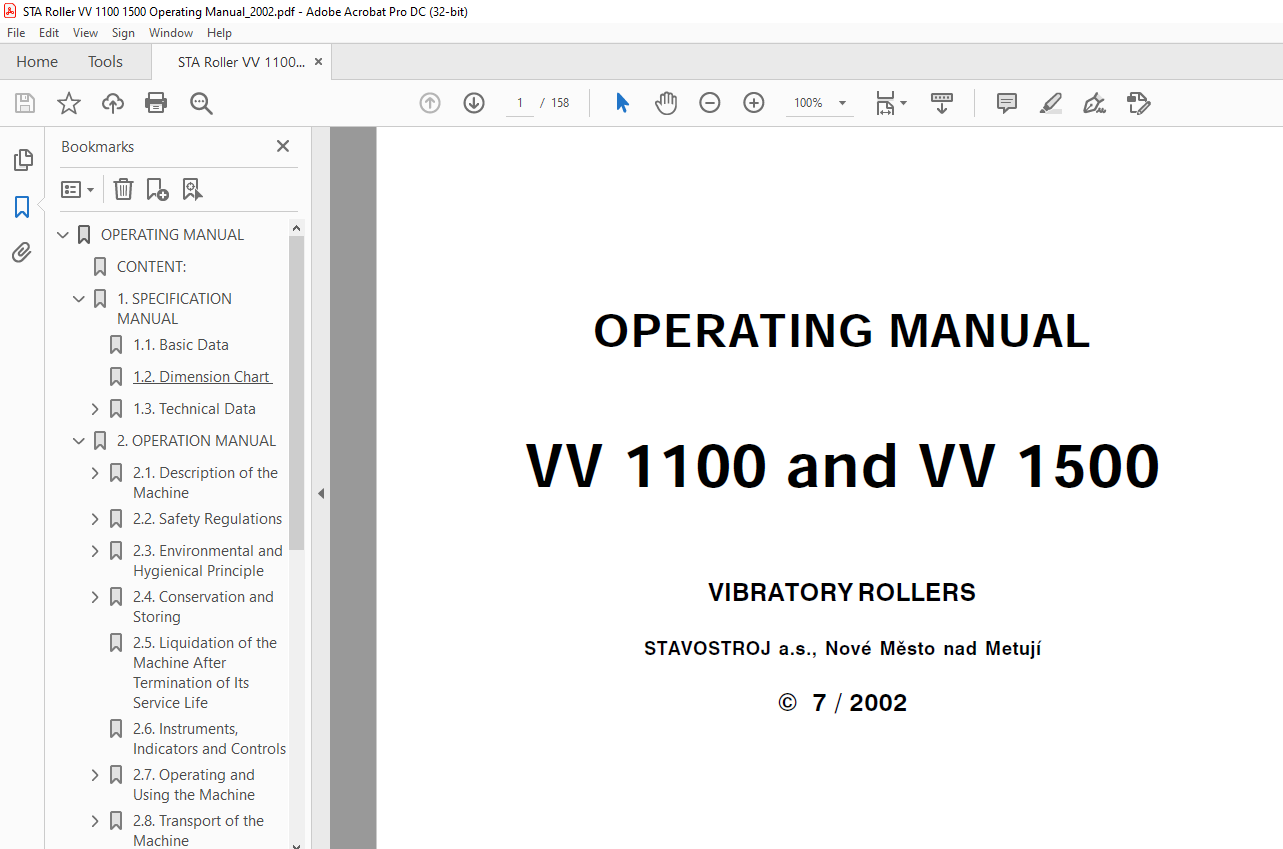Click the find current bookmark icon
This screenshot has width=1283, height=849.
(192, 189)
